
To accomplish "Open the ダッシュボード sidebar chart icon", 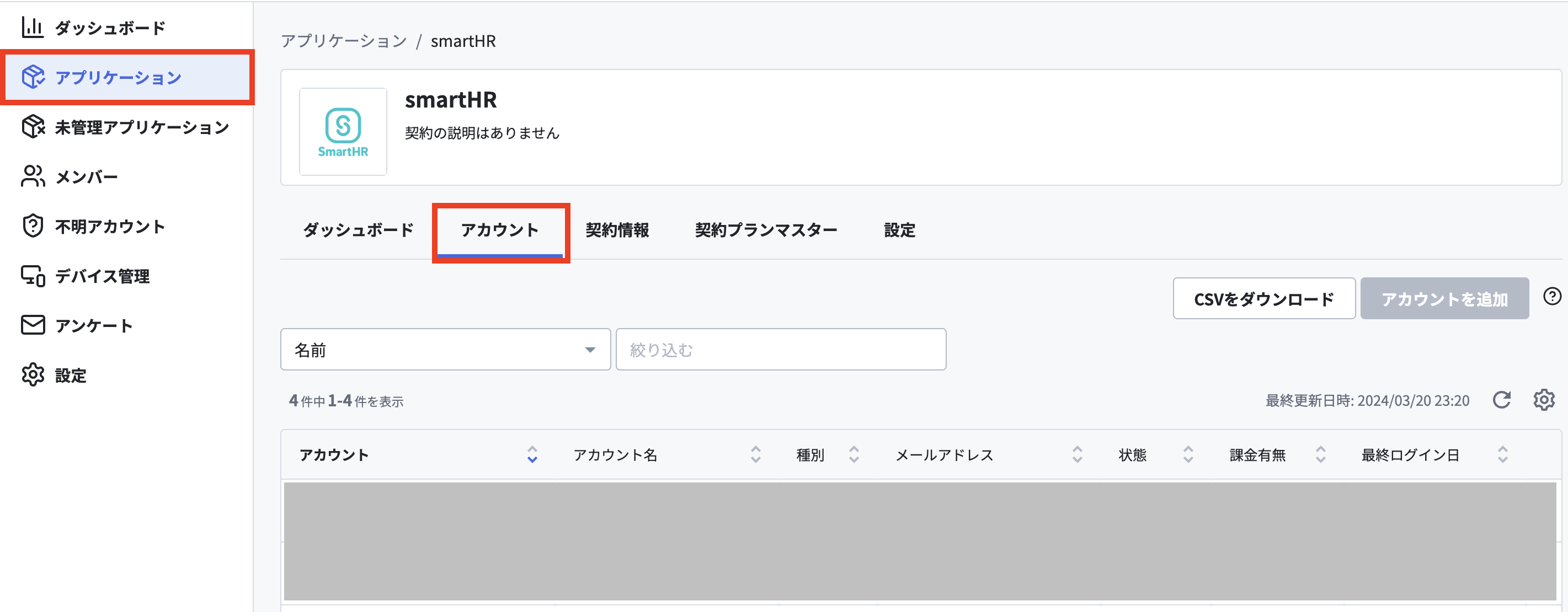I will 33,28.
